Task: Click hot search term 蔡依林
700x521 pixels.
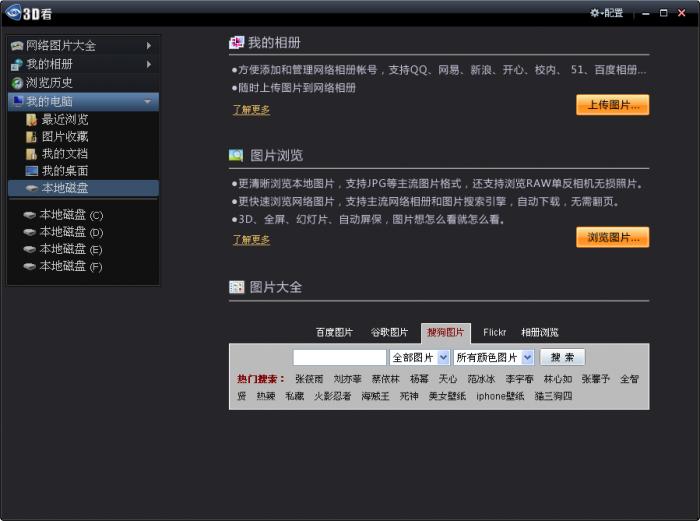Action: (x=386, y=379)
